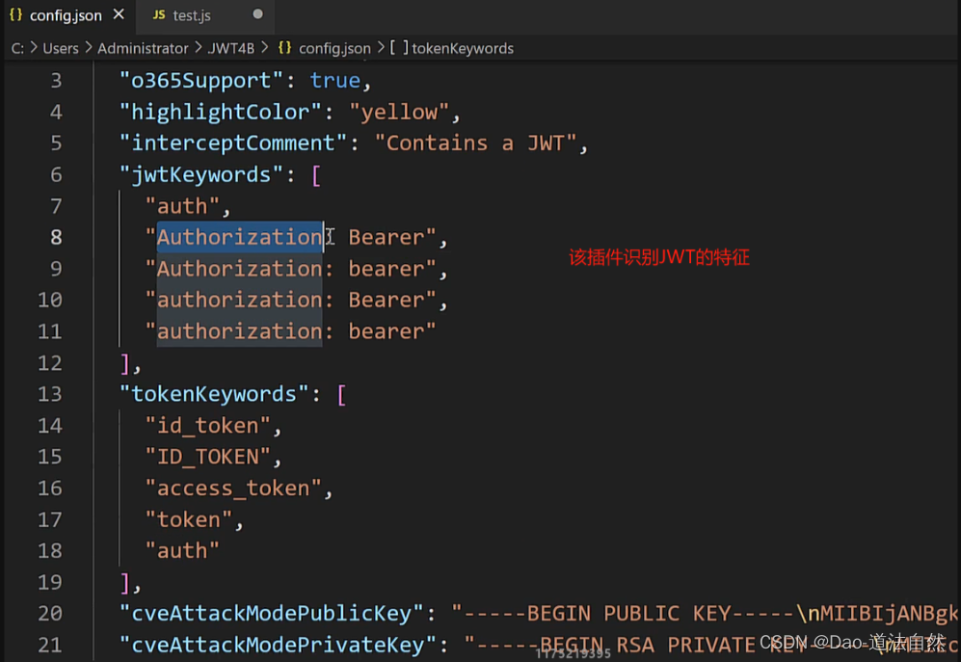Open the C: drive breadcrumb
The height and width of the screenshot is (663, 975).
17,48
